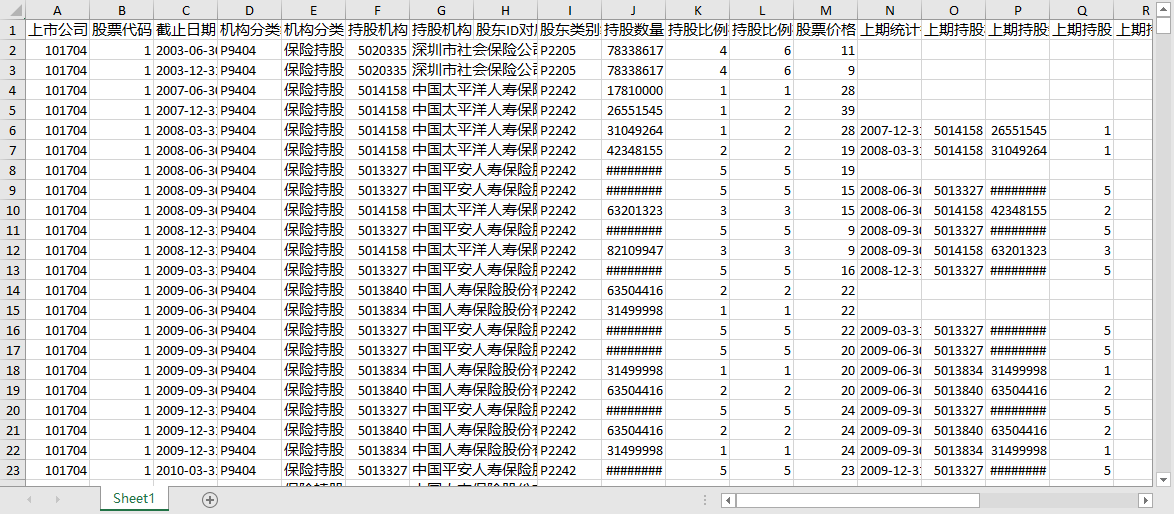The width and height of the screenshot is (1174, 514).
Task: Select column G header
Action: (441, 10)
